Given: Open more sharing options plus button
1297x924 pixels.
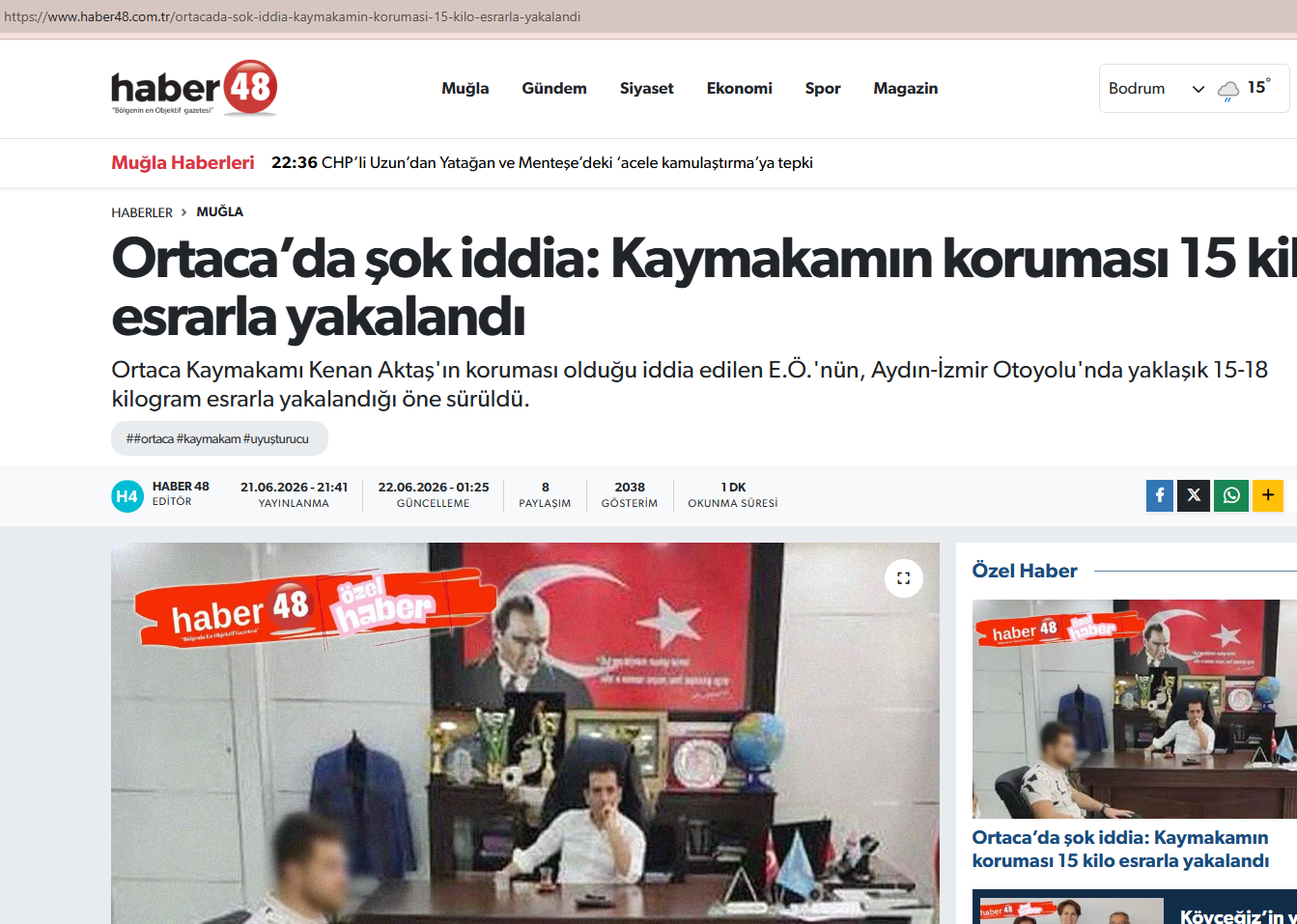Looking at the screenshot, I should (x=1268, y=495).
